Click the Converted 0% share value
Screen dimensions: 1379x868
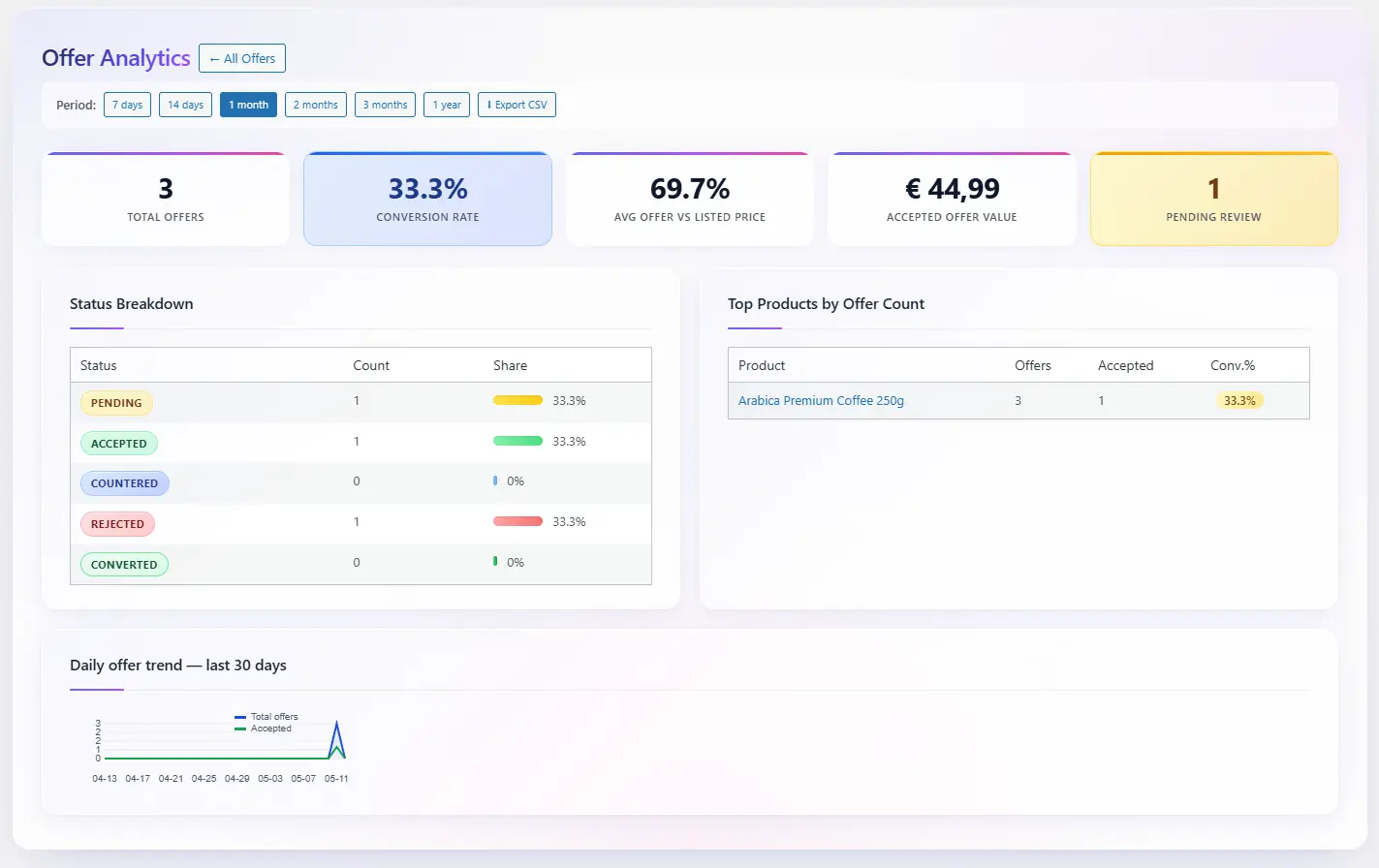tap(516, 562)
